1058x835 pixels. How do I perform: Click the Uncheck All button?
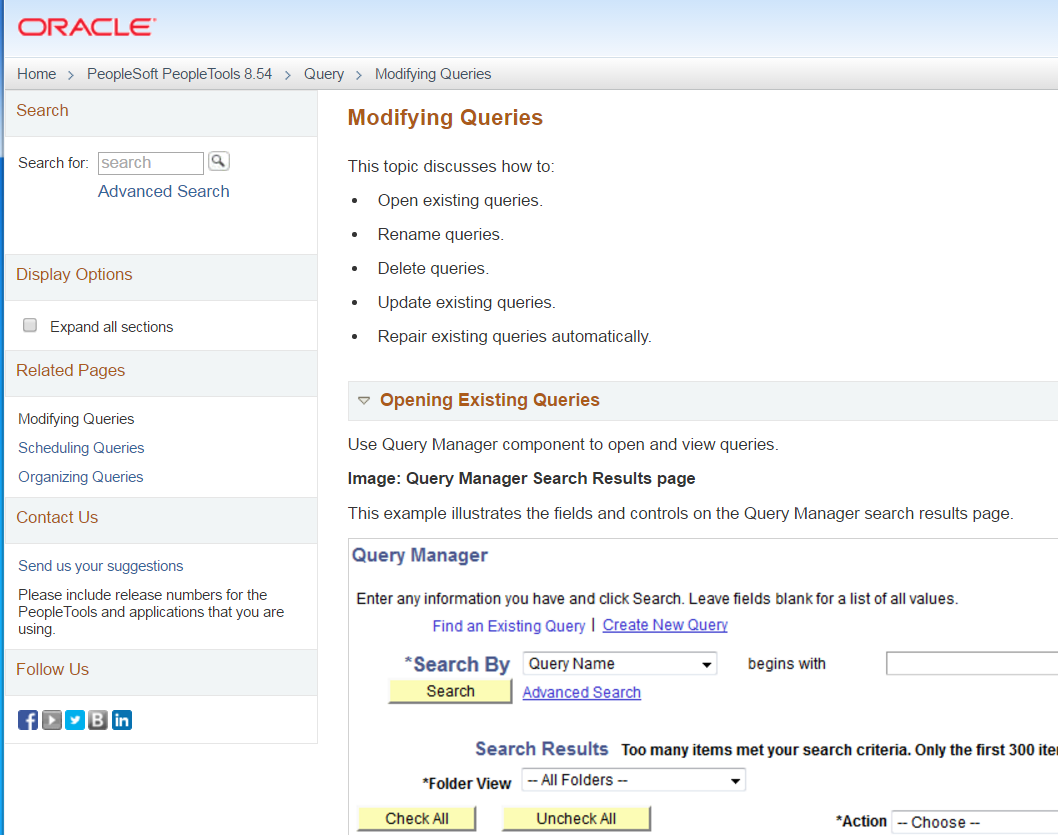tap(576, 819)
